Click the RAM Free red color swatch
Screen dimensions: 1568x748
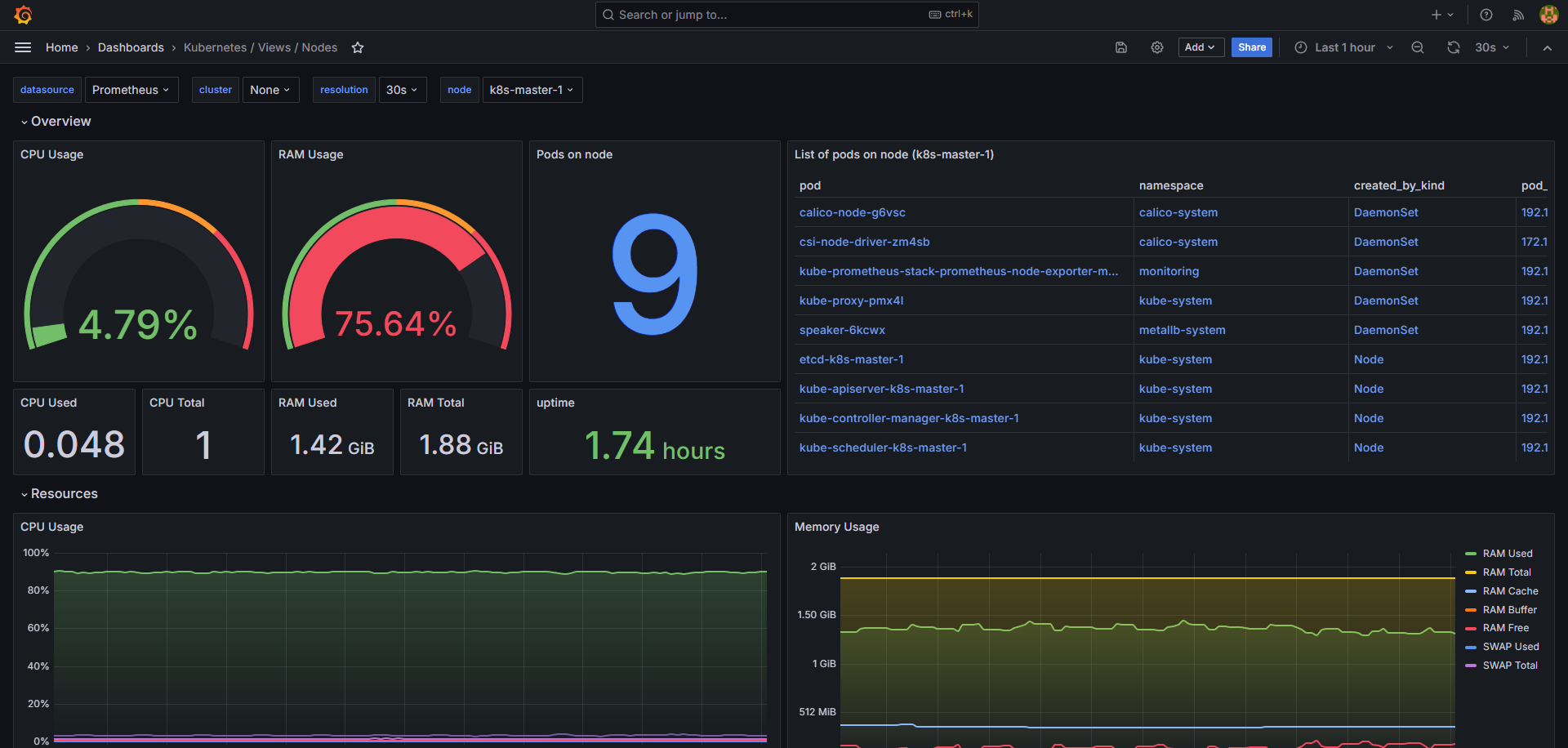(x=1471, y=628)
